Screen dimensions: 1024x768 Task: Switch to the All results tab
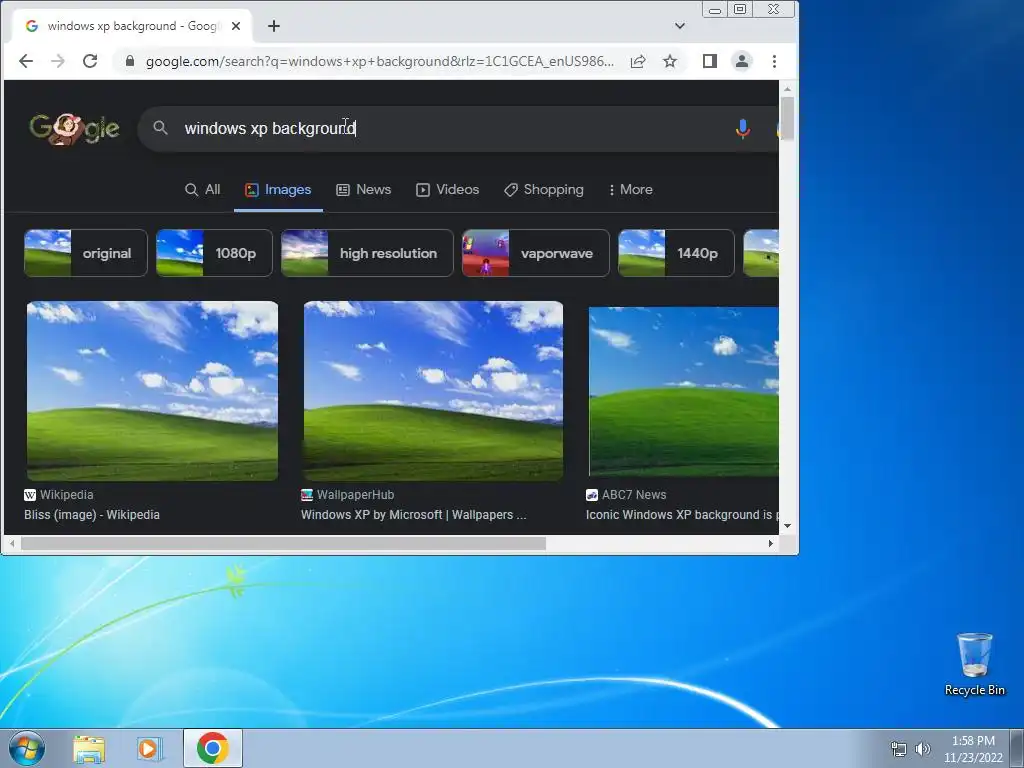click(202, 189)
